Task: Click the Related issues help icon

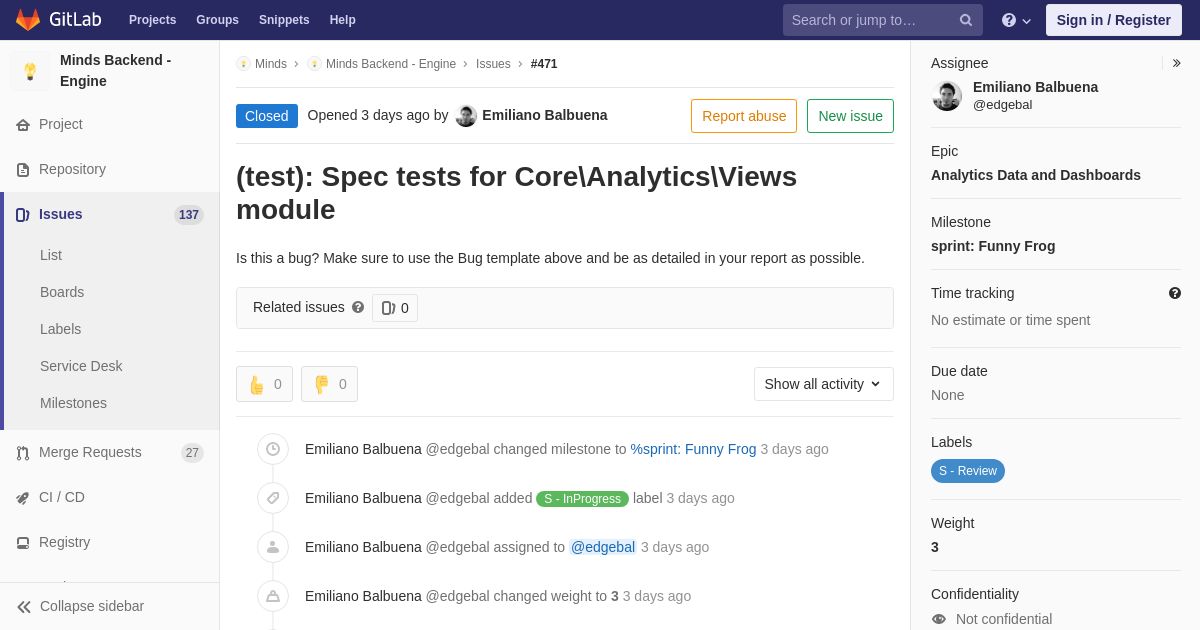Action: tap(358, 308)
